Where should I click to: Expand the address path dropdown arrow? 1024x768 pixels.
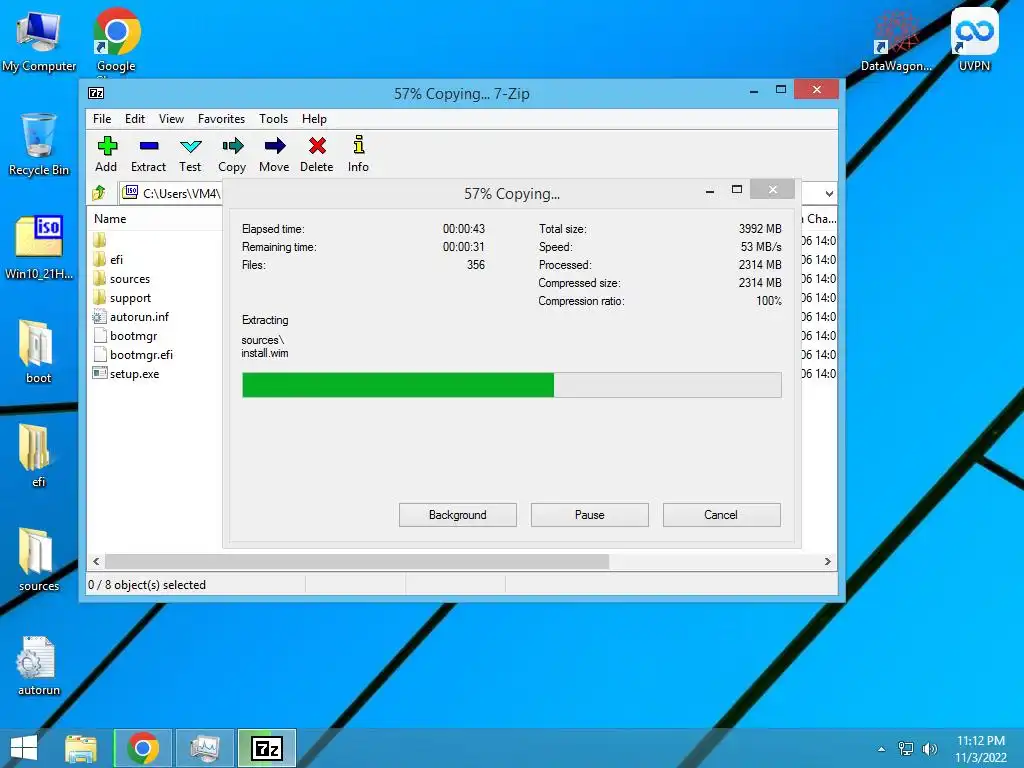(829, 193)
